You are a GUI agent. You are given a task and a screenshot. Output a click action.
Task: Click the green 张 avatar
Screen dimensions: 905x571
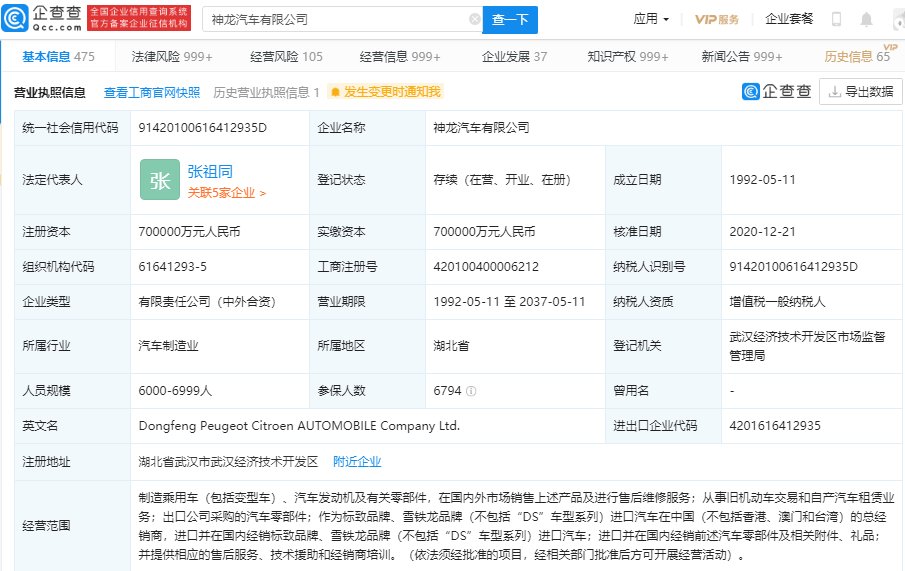(x=160, y=180)
